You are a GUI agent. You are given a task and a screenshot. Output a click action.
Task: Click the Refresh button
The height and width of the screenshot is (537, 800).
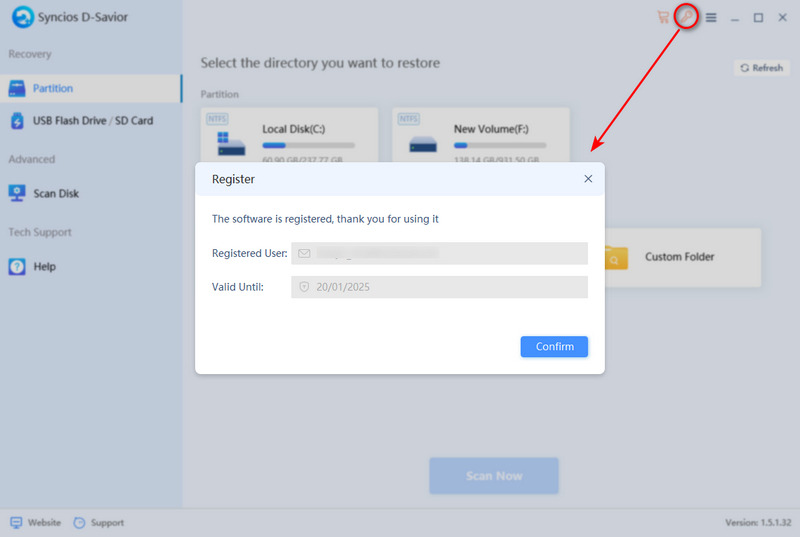click(x=761, y=68)
